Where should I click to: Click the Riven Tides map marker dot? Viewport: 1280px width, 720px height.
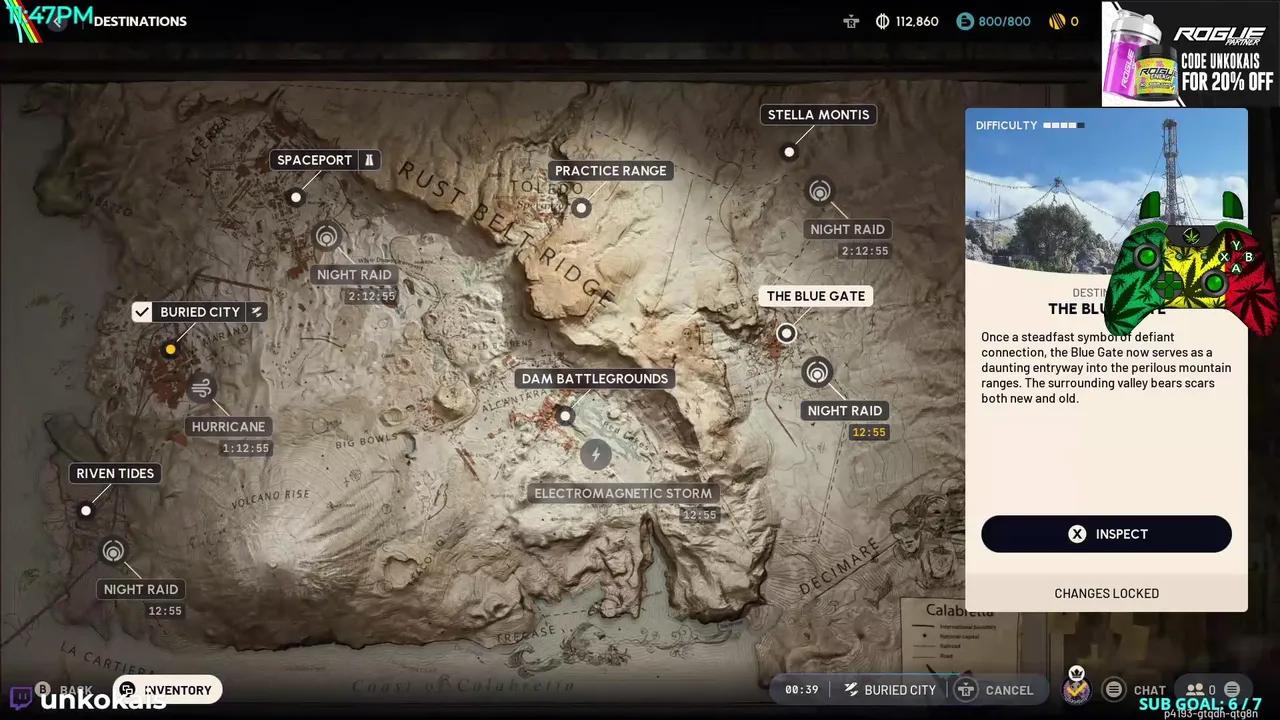(86, 511)
